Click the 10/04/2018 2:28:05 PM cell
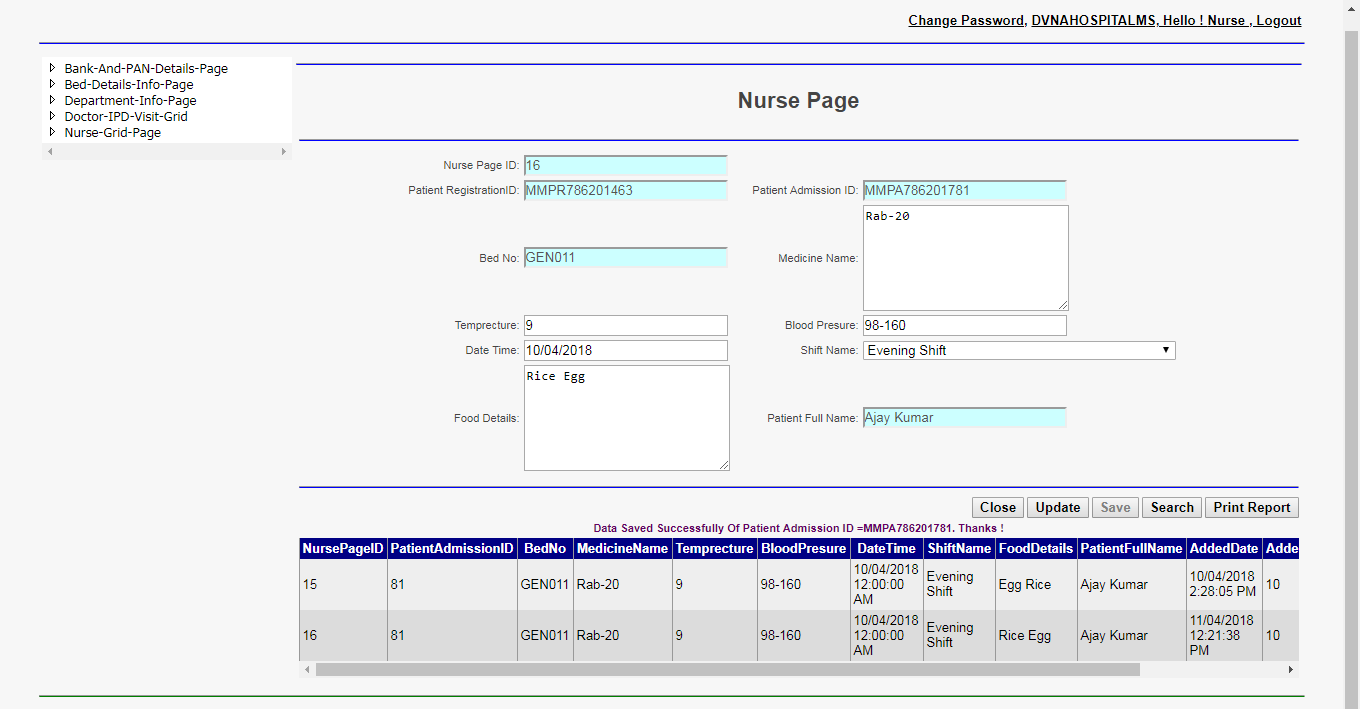Image resolution: width=1360 pixels, height=709 pixels. (x=1224, y=584)
